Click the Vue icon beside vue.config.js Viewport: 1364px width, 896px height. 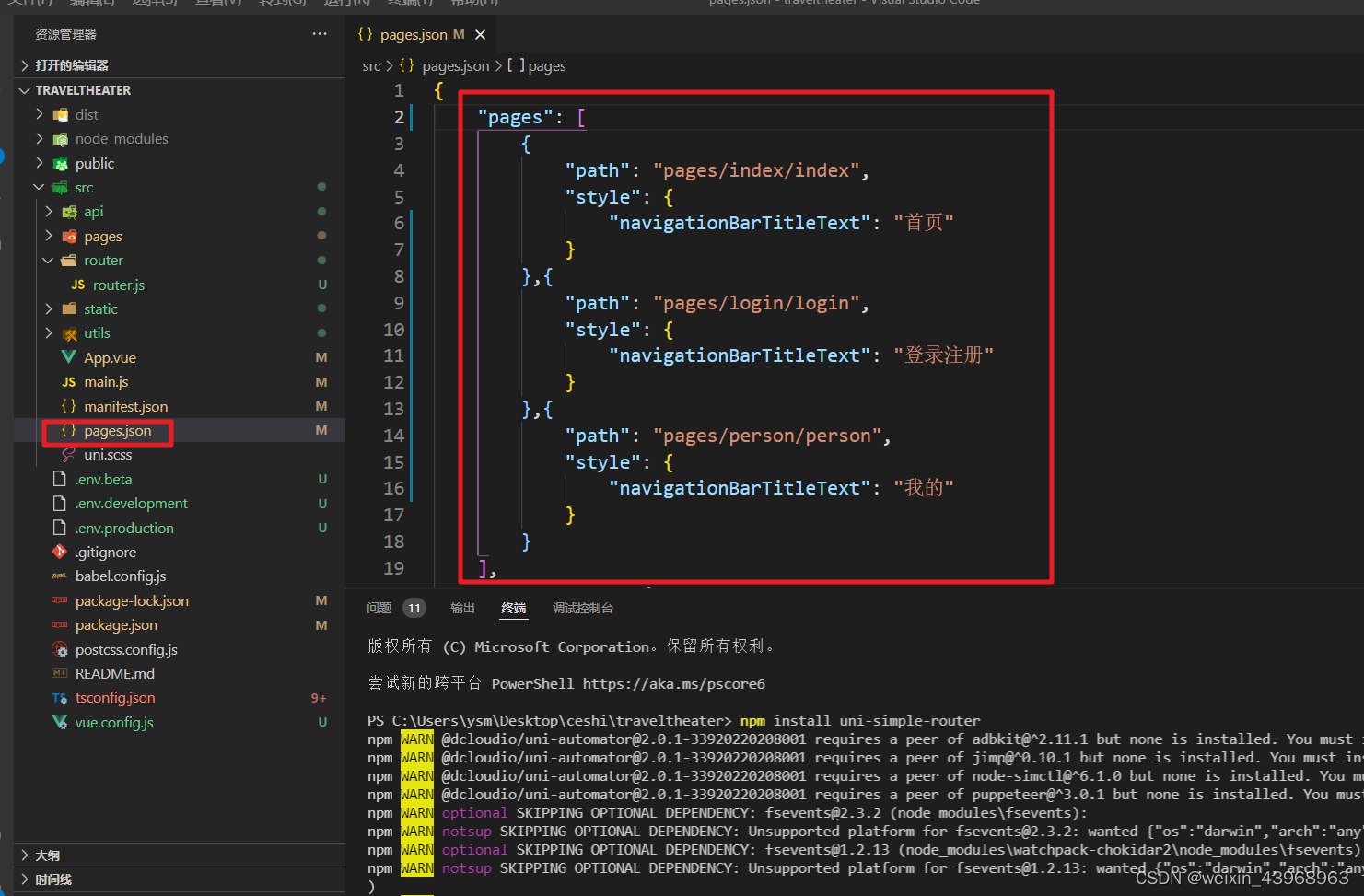pos(60,722)
